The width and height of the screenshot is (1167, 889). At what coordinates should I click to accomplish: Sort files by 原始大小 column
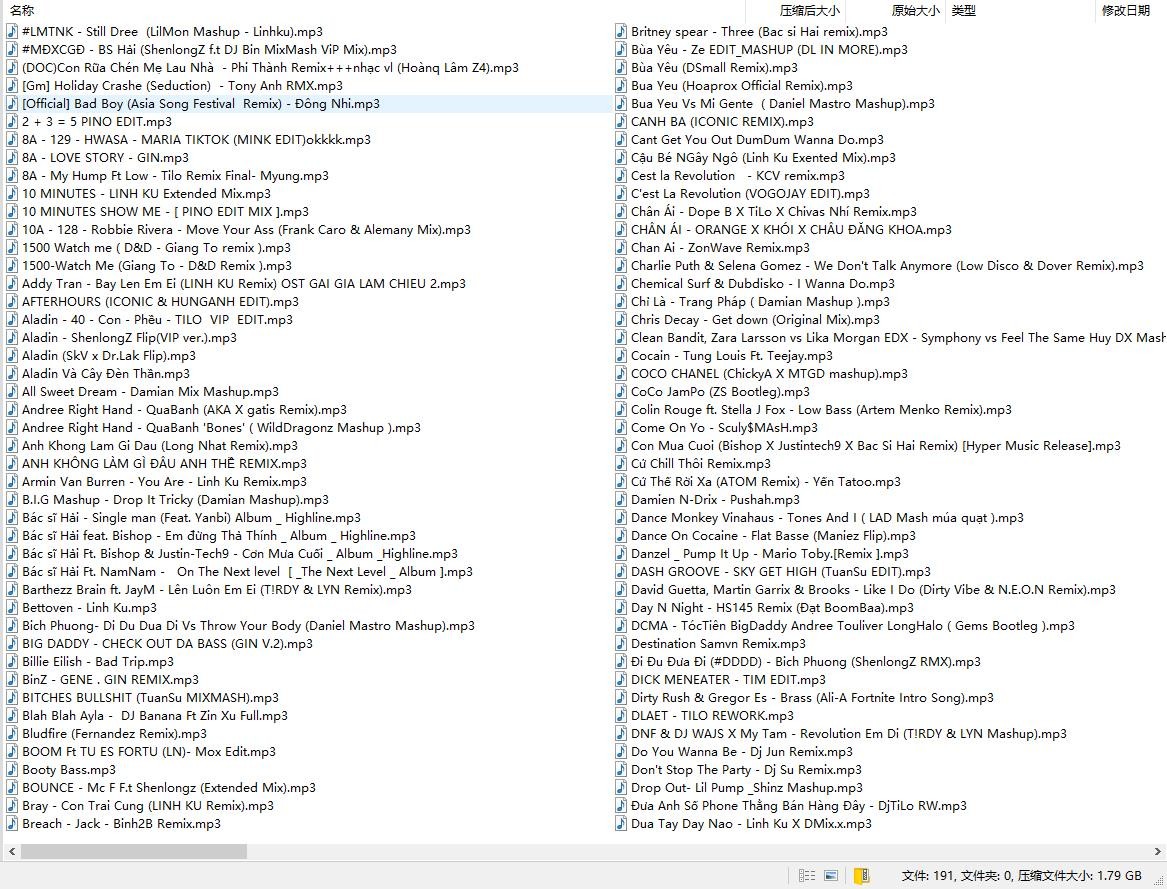tap(914, 11)
